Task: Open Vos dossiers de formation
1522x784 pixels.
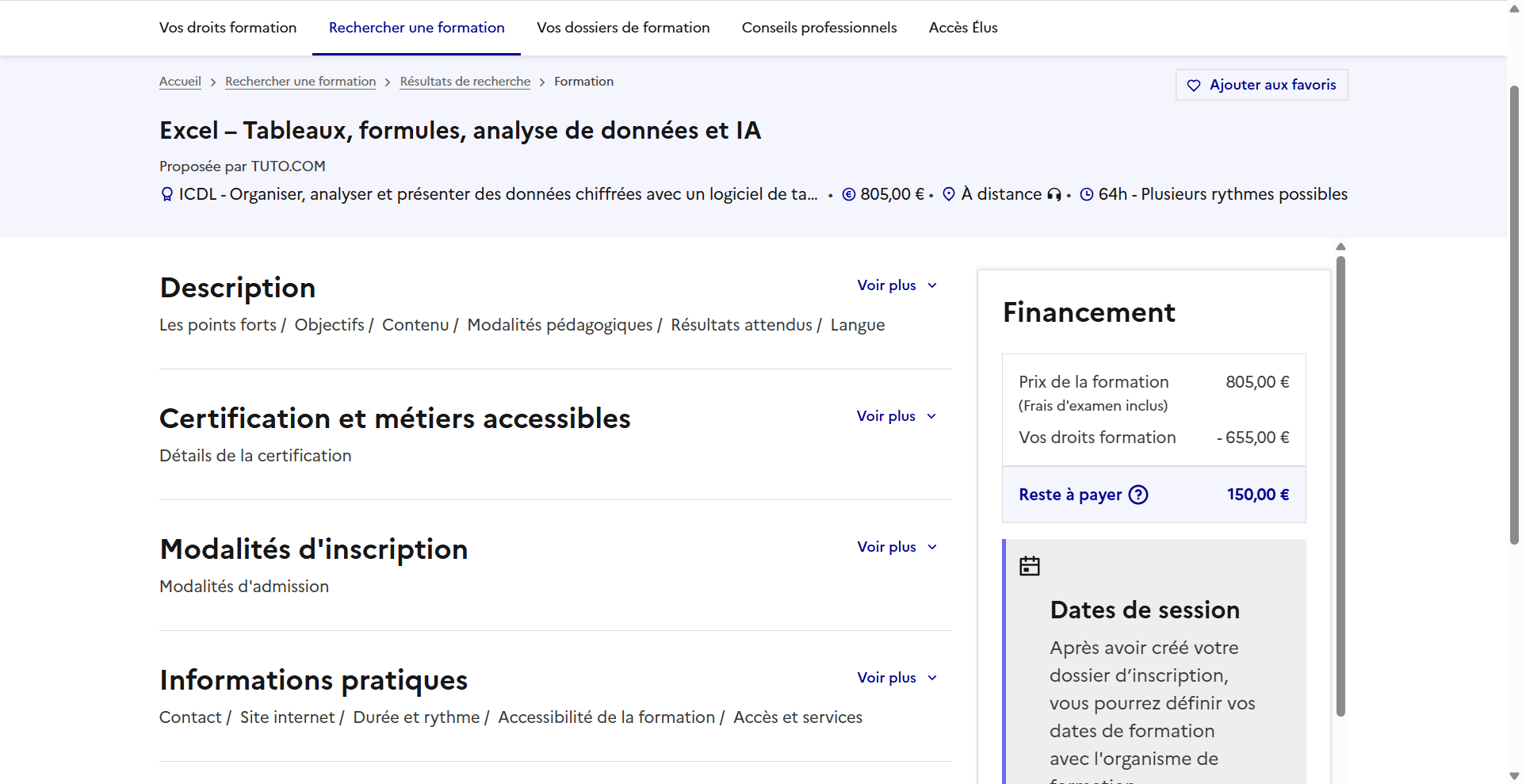Action: (623, 28)
